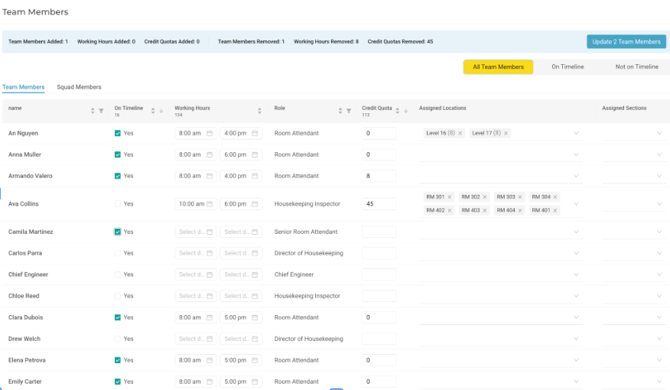The image size is (670, 390).
Task: Select the name "Emily Carter"
Action: 25,381
